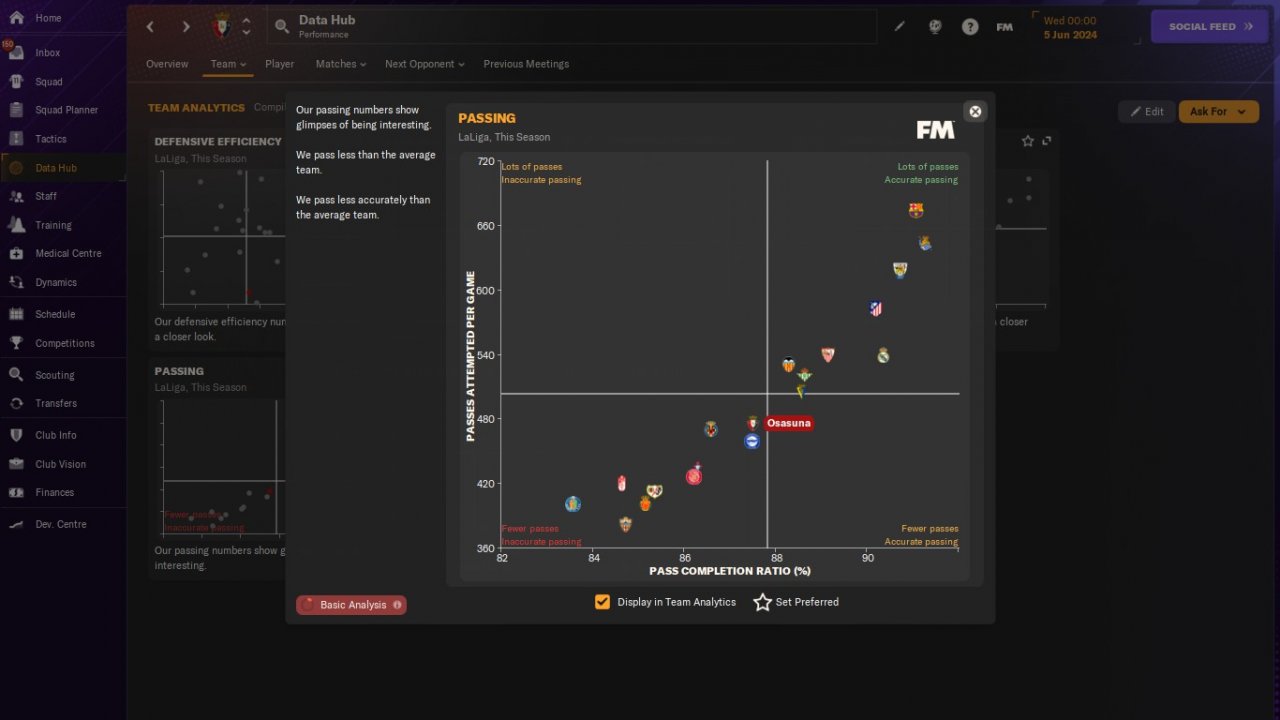Expand the Team tab dropdown
The width and height of the screenshot is (1280, 720).
pyautogui.click(x=228, y=64)
